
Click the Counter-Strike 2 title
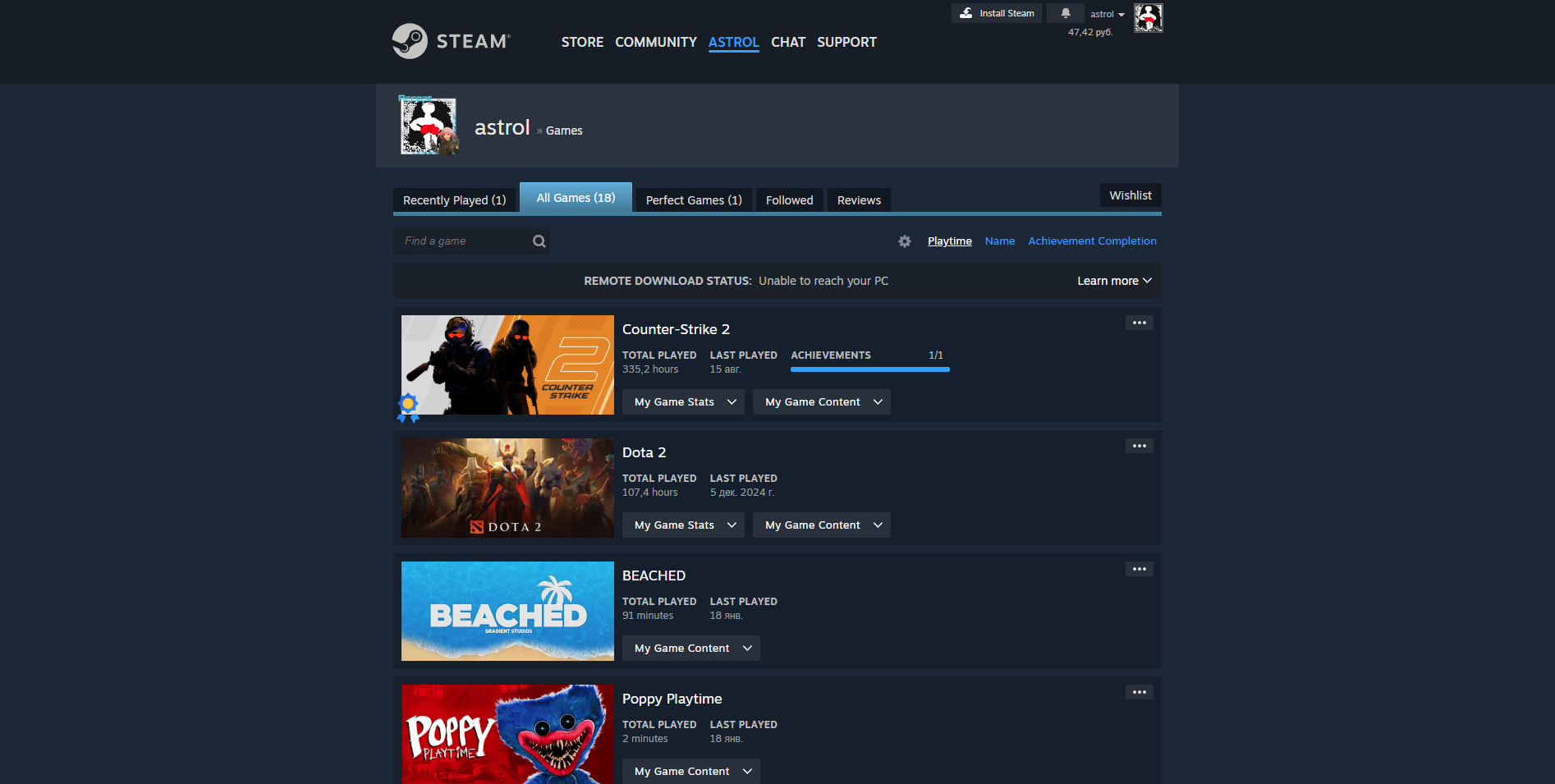676,329
